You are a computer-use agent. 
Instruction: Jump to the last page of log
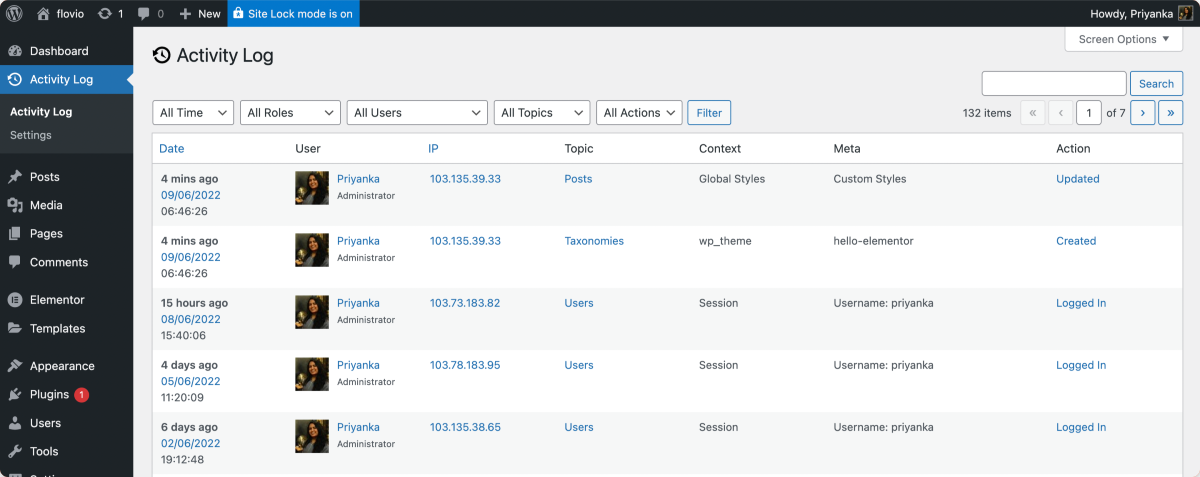pyautogui.click(x=1171, y=113)
